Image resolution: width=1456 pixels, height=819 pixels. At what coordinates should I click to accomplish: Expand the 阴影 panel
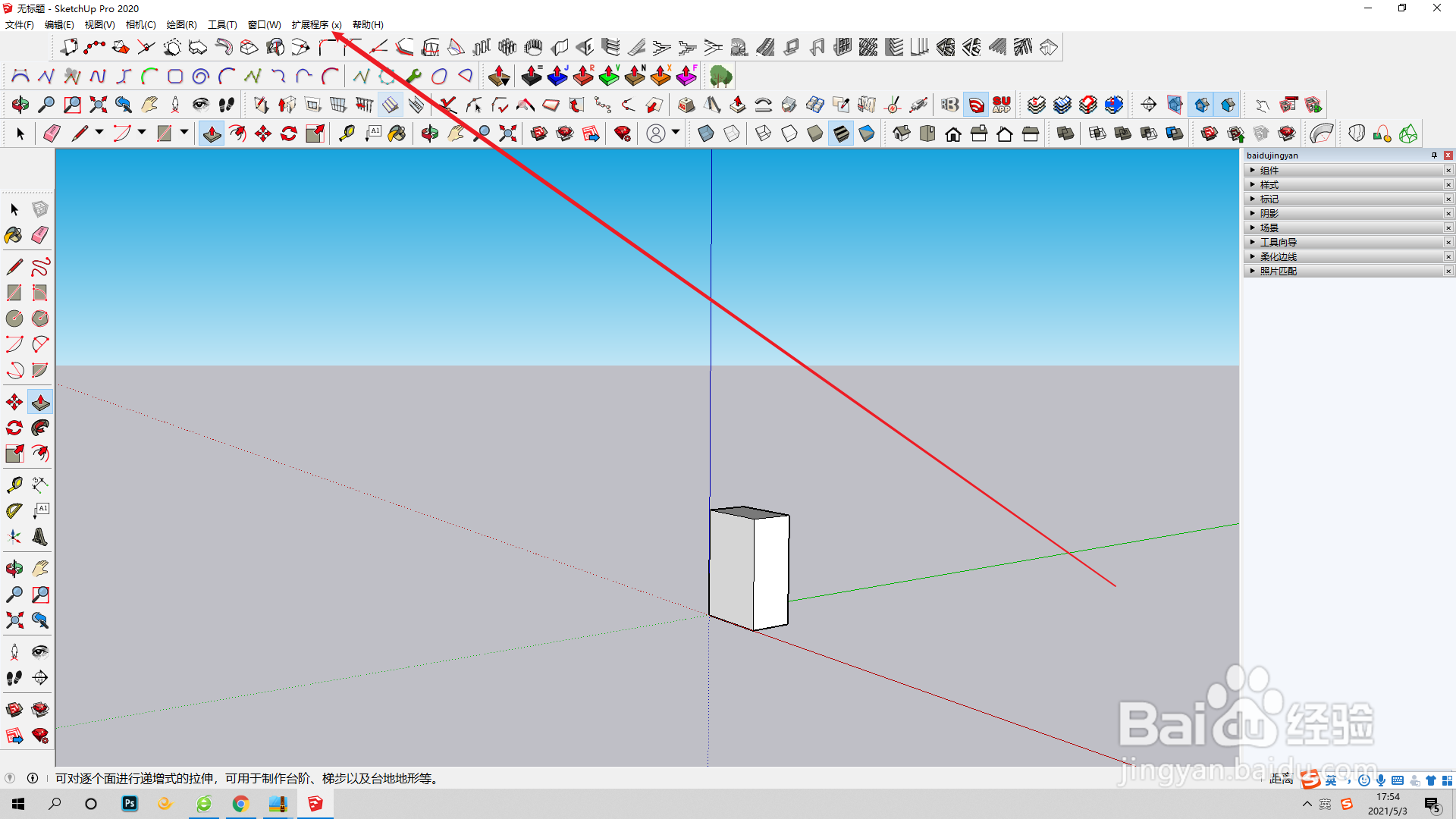click(x=1269, y=213)
